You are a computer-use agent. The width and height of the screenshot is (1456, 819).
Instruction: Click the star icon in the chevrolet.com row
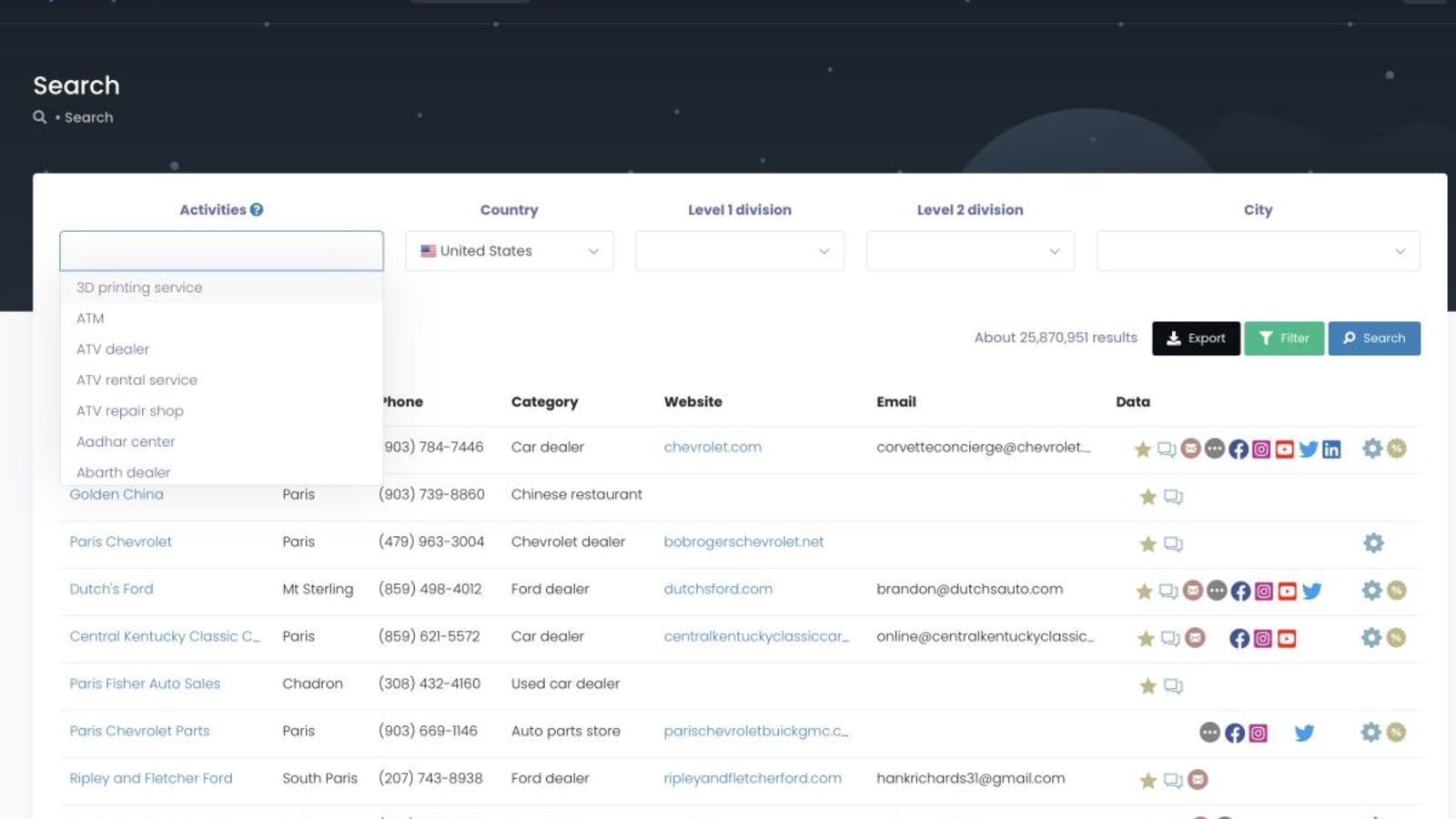(1143, 449)
